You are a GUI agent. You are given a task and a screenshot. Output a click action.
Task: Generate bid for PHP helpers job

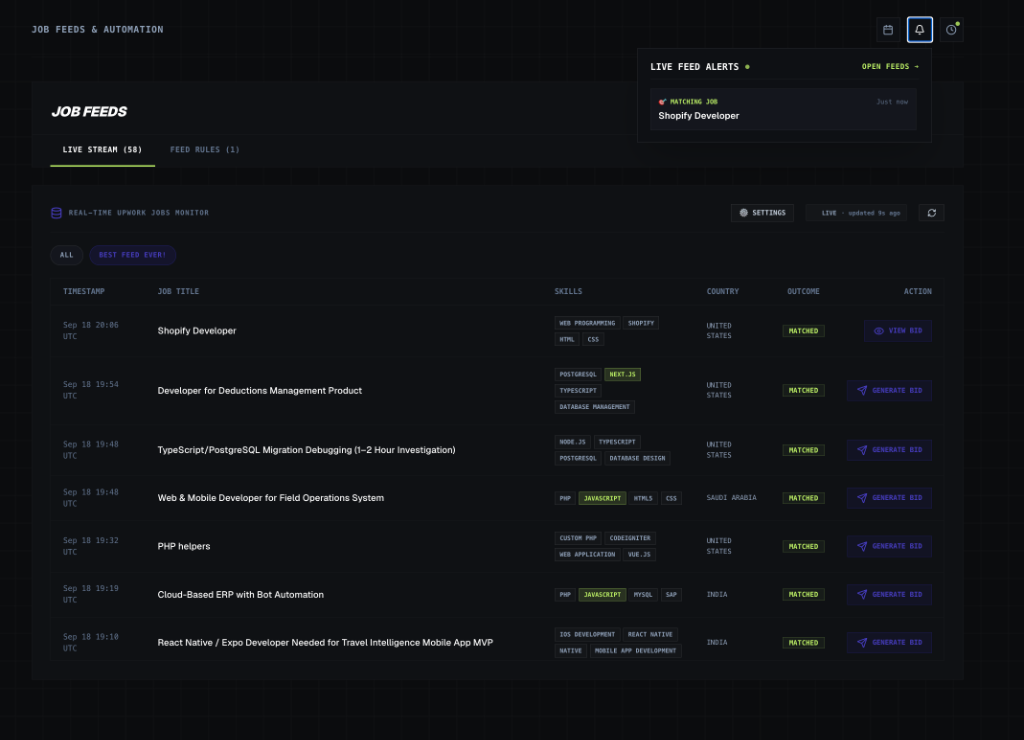click(x=889, y=546)
